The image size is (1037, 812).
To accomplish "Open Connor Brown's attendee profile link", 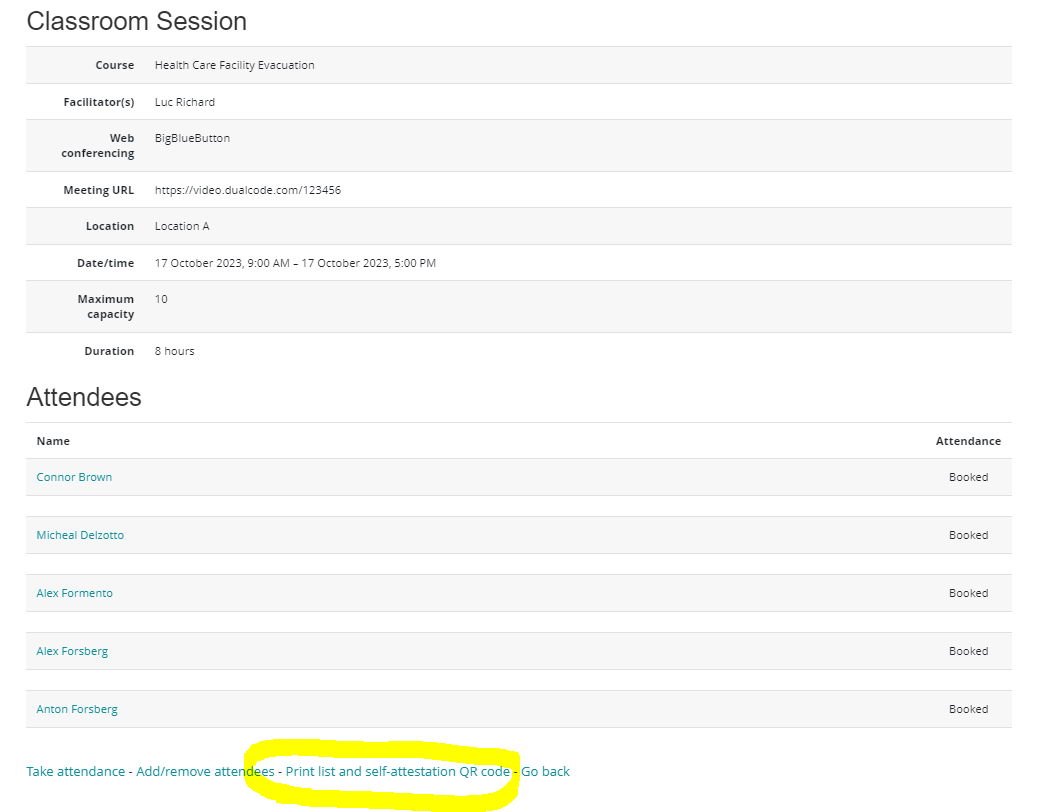I will click(74, 477).
